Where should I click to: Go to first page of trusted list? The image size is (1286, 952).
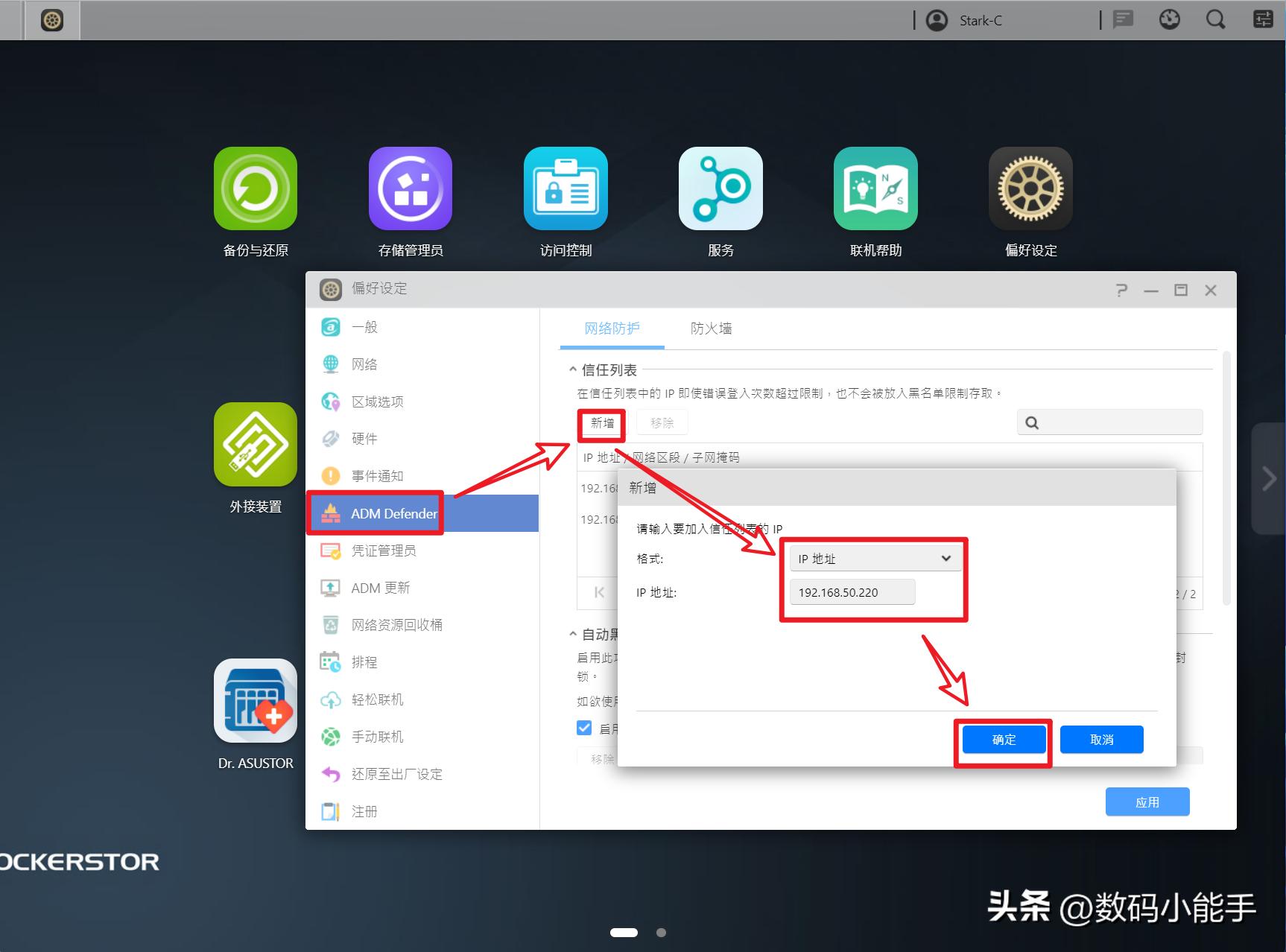point(599,593)
